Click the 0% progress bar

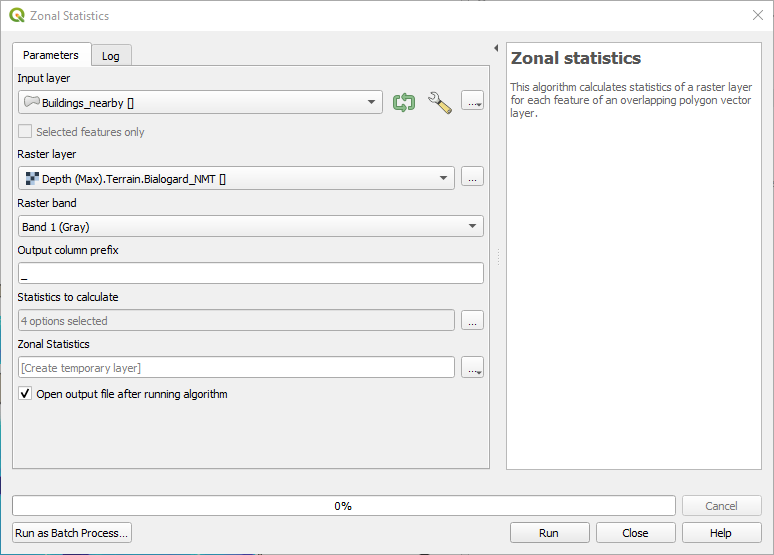click(343, 506)
